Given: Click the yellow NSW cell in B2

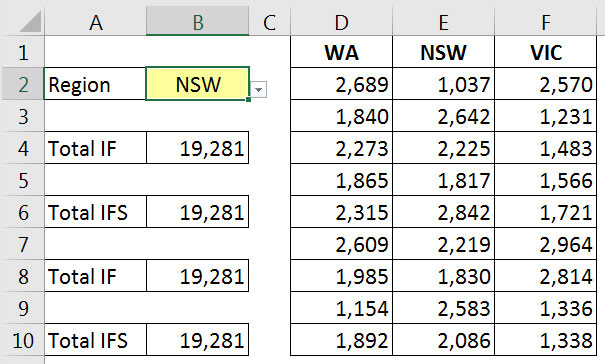Looking at the screenshot, I should (x=198, y=84).
